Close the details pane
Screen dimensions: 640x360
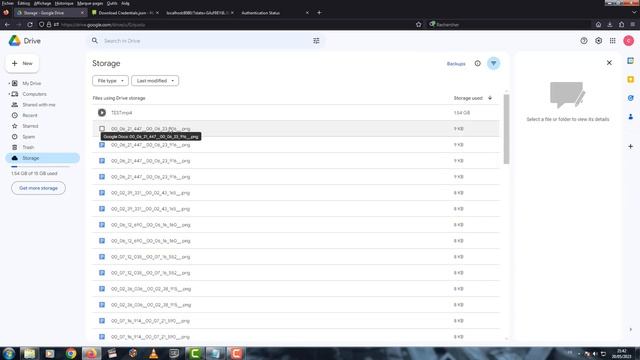[x=609, y=63]
